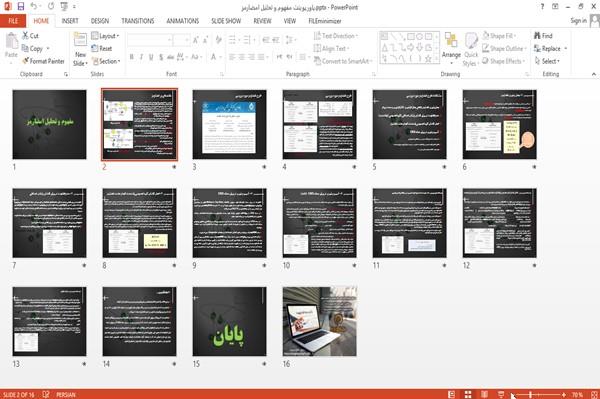
Task: Click the Sign in link
Action: point(579,21)
